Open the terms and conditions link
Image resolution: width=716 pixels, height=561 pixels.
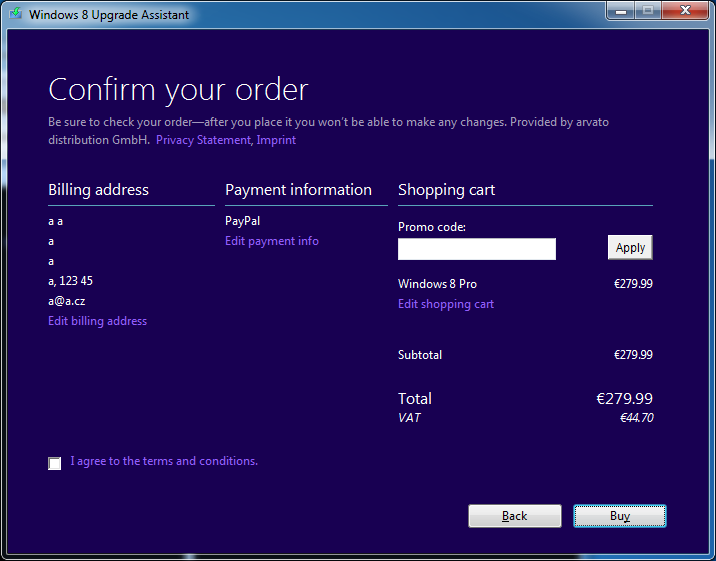[164, 461]
